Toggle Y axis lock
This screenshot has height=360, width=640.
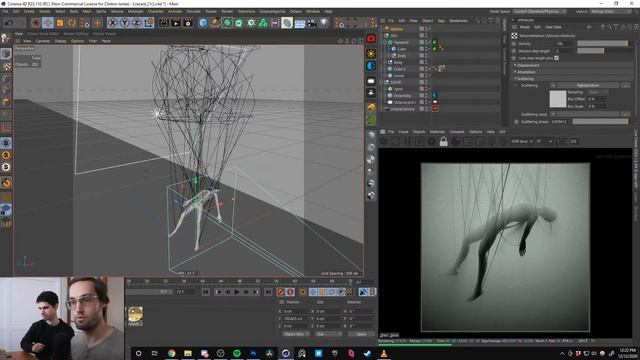[124, 23]
